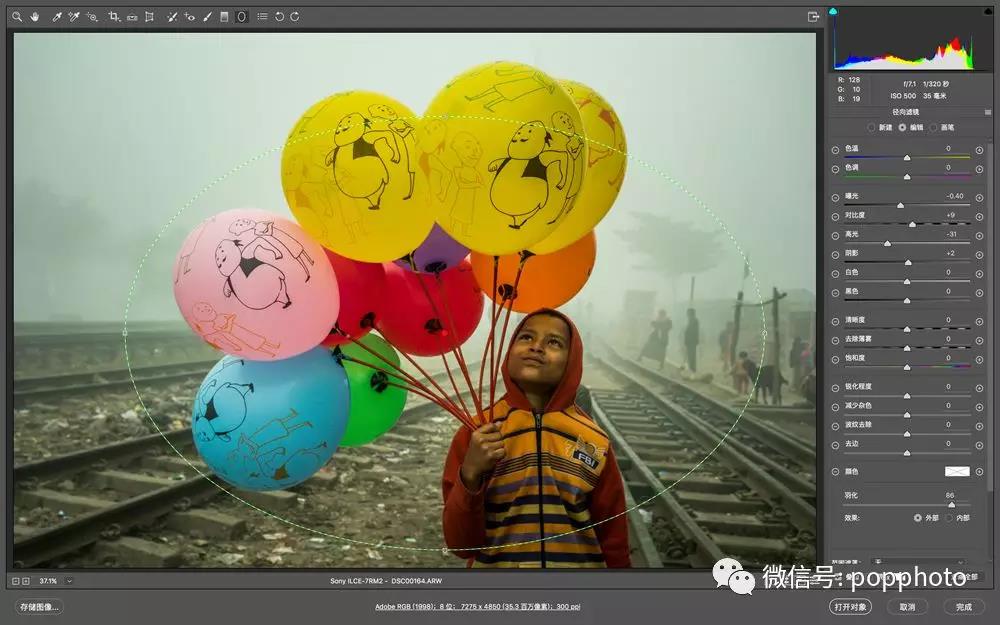
Task: Click the 打开对象 button
Action: [850, 607]
